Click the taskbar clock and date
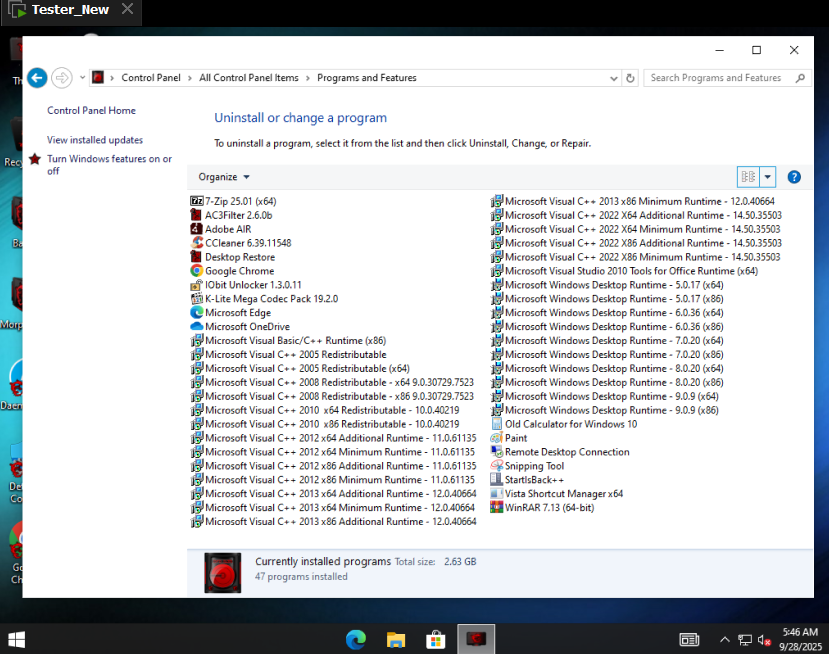The image size is (829, 654). coord(802,639)
